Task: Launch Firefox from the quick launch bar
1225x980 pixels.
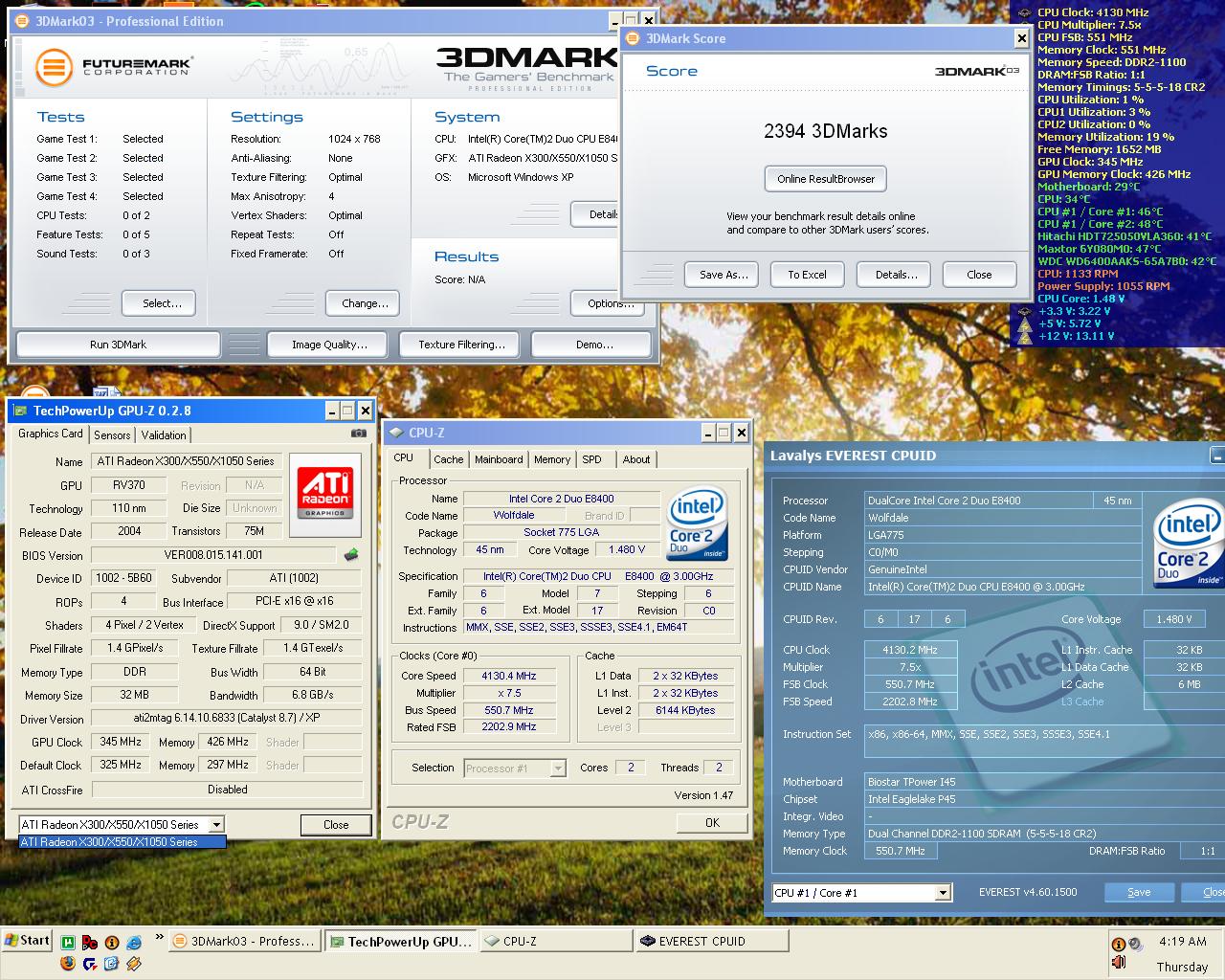Action: pyautogui.click(x=68, y=963)
